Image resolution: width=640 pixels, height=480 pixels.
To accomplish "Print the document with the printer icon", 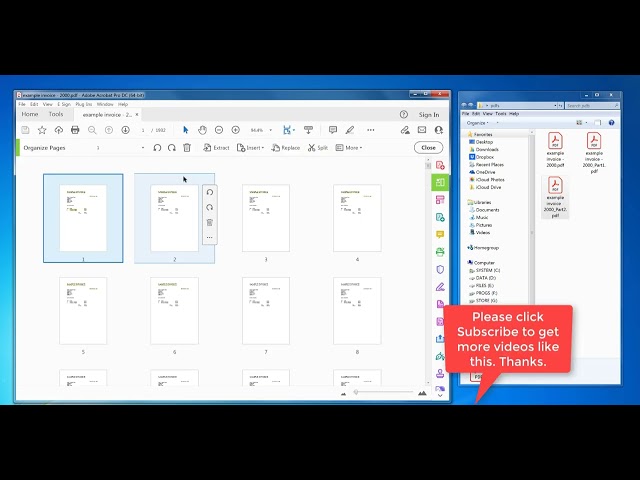I will (75, 130).
